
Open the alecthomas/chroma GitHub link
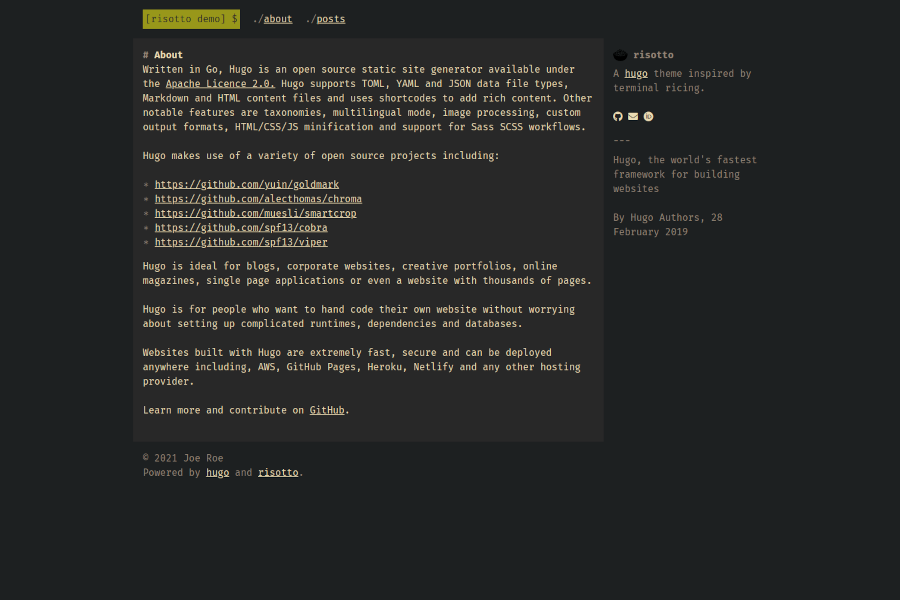258,199
